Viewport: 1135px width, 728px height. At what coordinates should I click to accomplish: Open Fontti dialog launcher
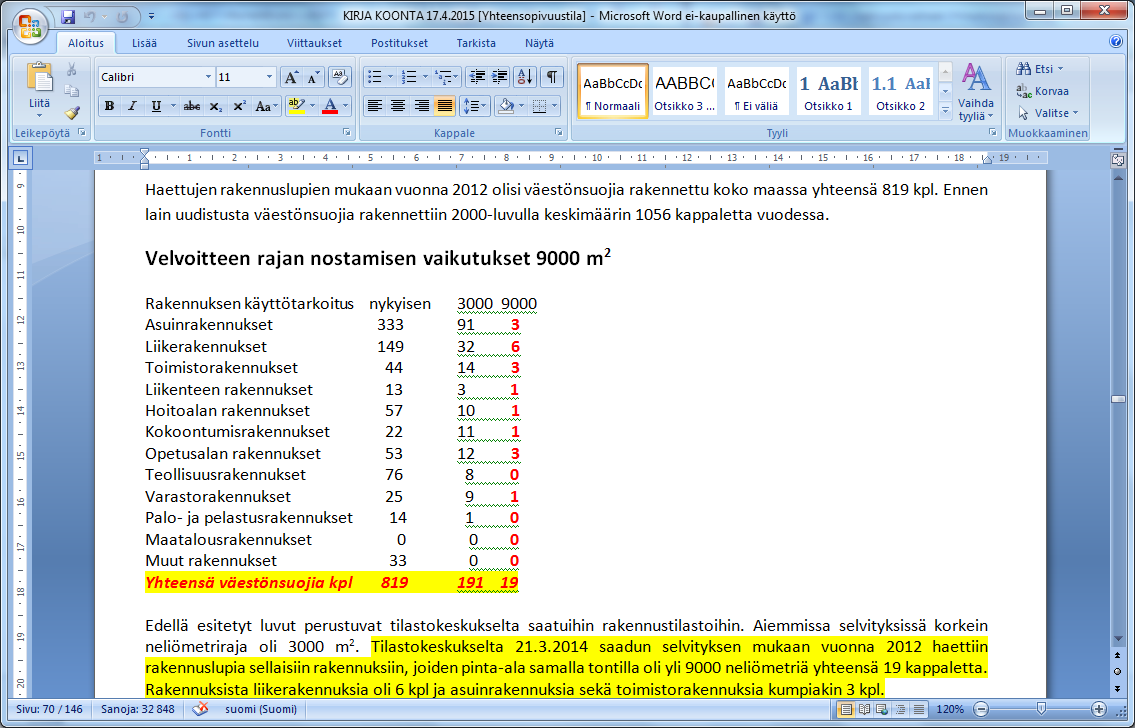347,132
